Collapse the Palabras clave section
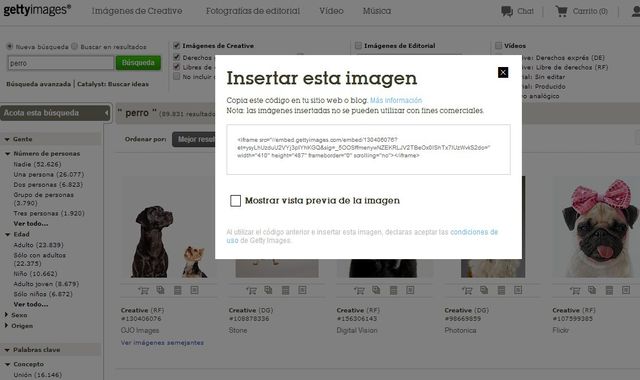The height and width of the screenshot is (380, 640). pos(7,350)
